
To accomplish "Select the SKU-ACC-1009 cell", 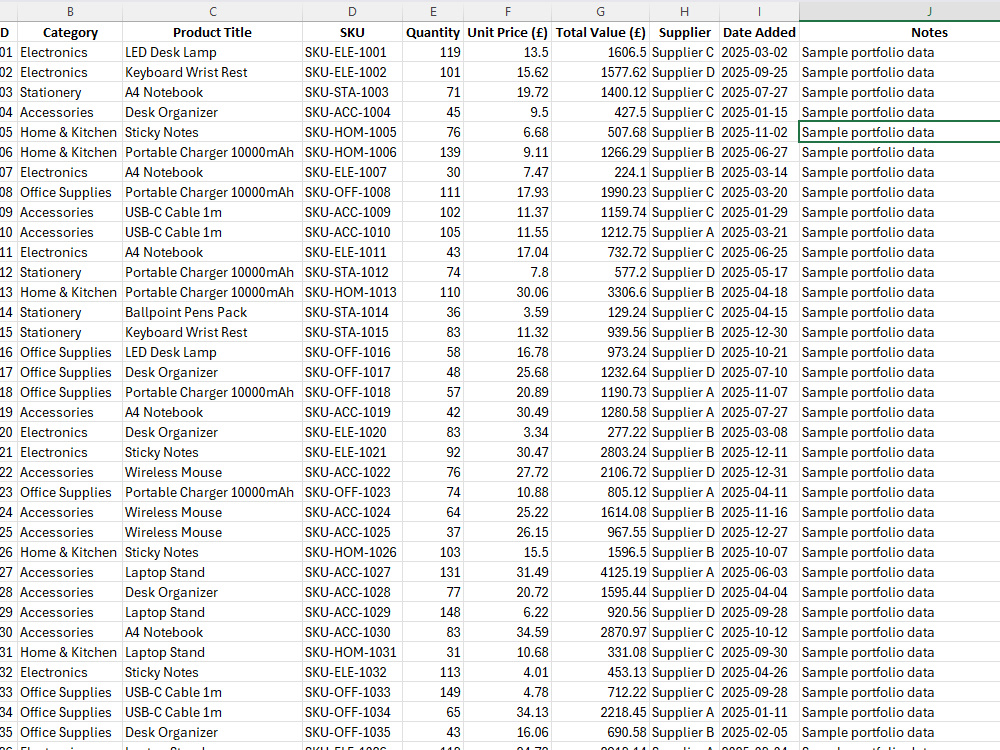I will [x=352, y=212].
